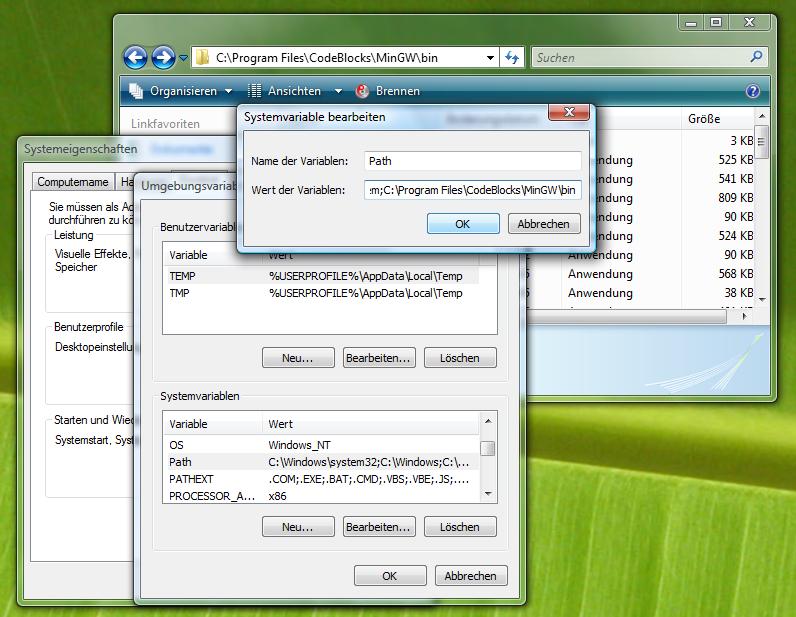Expand the address bar history dropdown

(490, 58)
